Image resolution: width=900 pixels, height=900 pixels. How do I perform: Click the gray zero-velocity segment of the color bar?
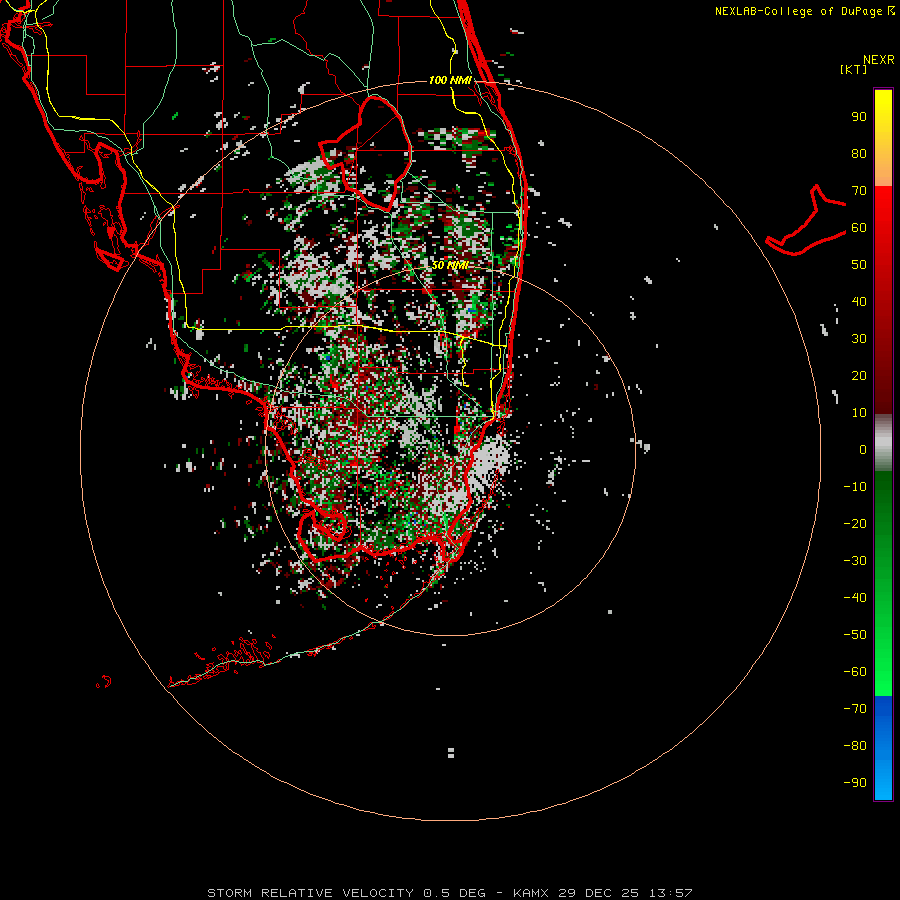coord(883,443)
